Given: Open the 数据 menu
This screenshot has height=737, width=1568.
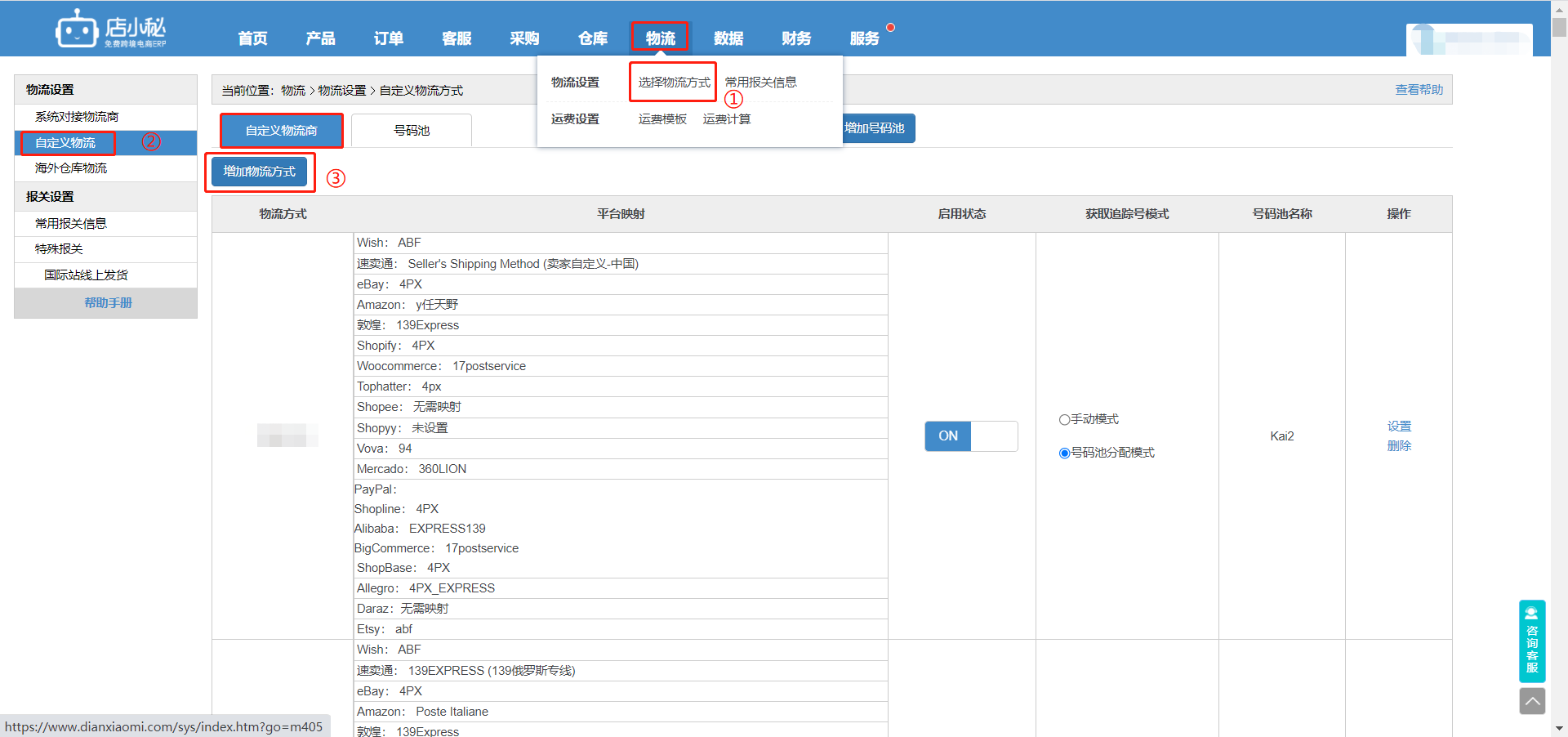Looking at the screenshot, I should [728, 38].
